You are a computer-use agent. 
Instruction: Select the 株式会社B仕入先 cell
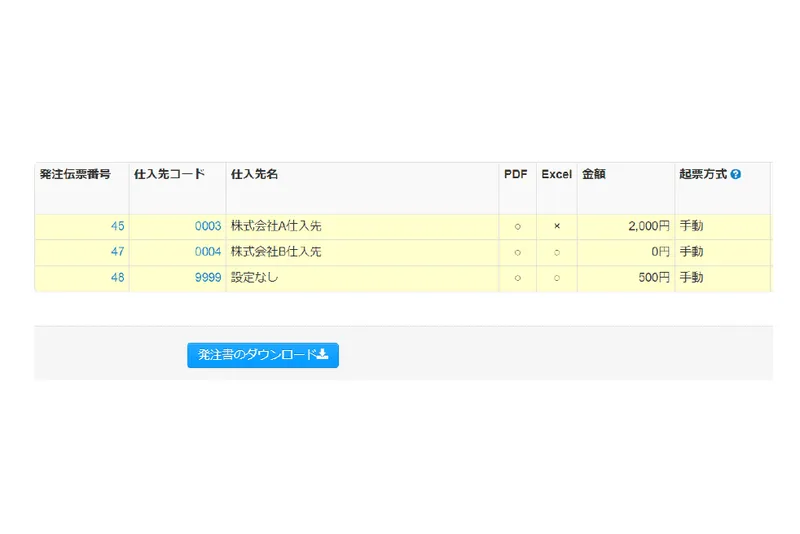point(362,252)
